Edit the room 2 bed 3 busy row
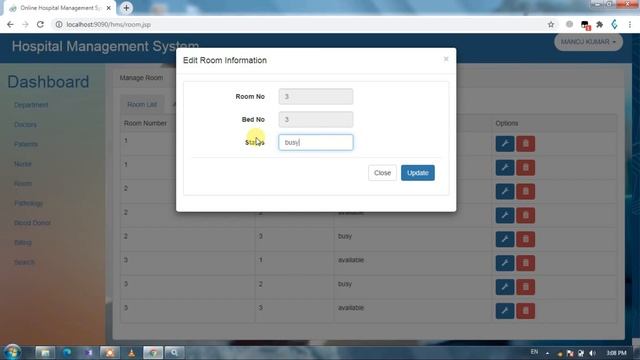Screen dimensions: 640x360 pyautogui.click(x=504, y=239)
